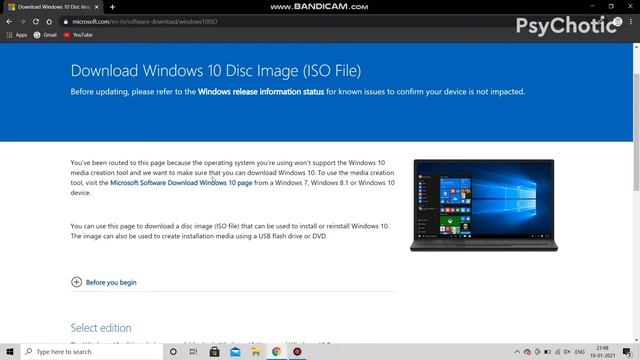View site security lock info
The width and height of the screenshot is (640, 360).
pyautogui.click(x=66, y=22)
